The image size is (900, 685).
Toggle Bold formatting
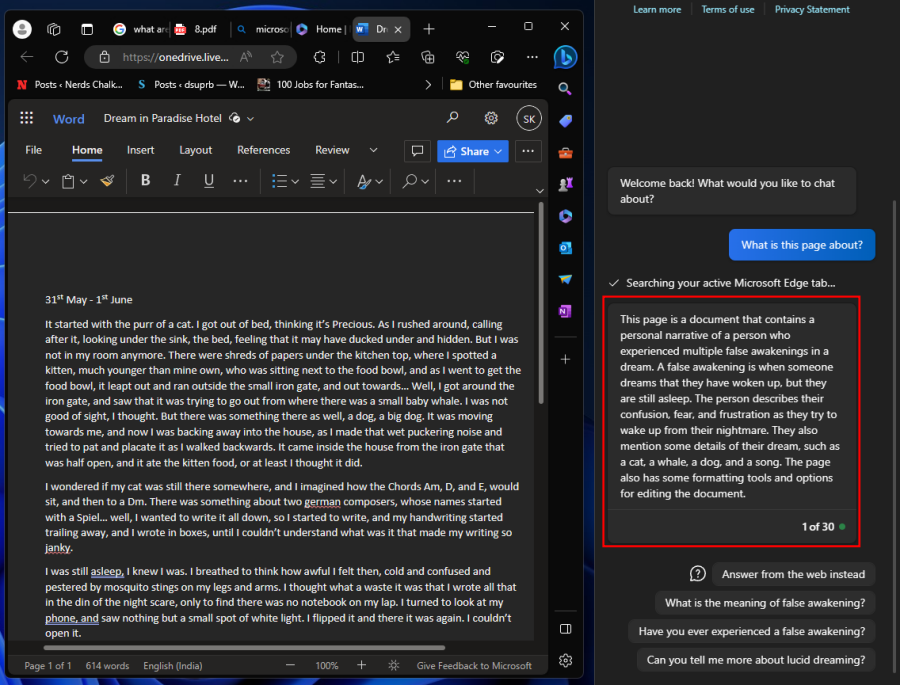tap(145, 181)
